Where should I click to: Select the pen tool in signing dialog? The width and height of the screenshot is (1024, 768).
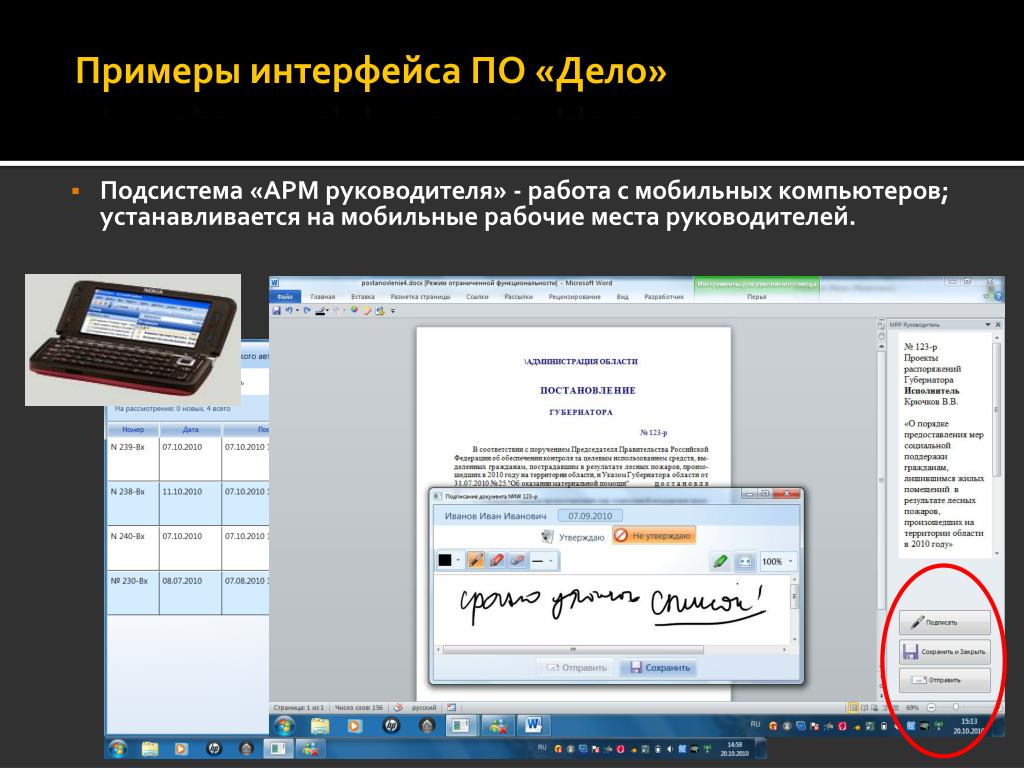(x=476, y=561)
